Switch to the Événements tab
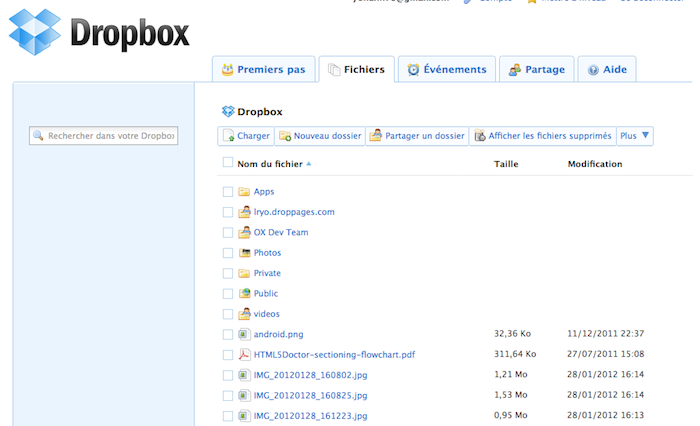The height and width of the screenshot is (426, 700). [445, 69]
